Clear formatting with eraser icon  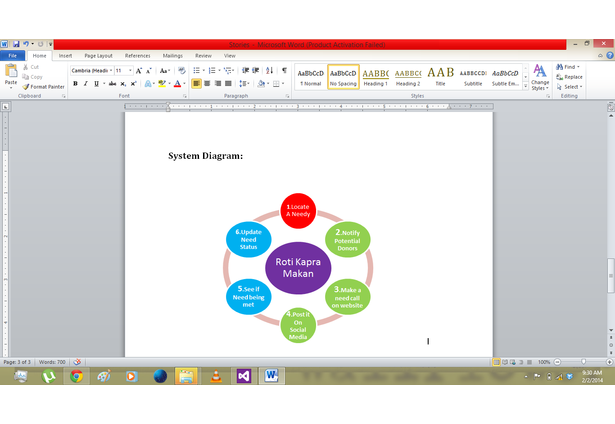[x=182, y=71]
